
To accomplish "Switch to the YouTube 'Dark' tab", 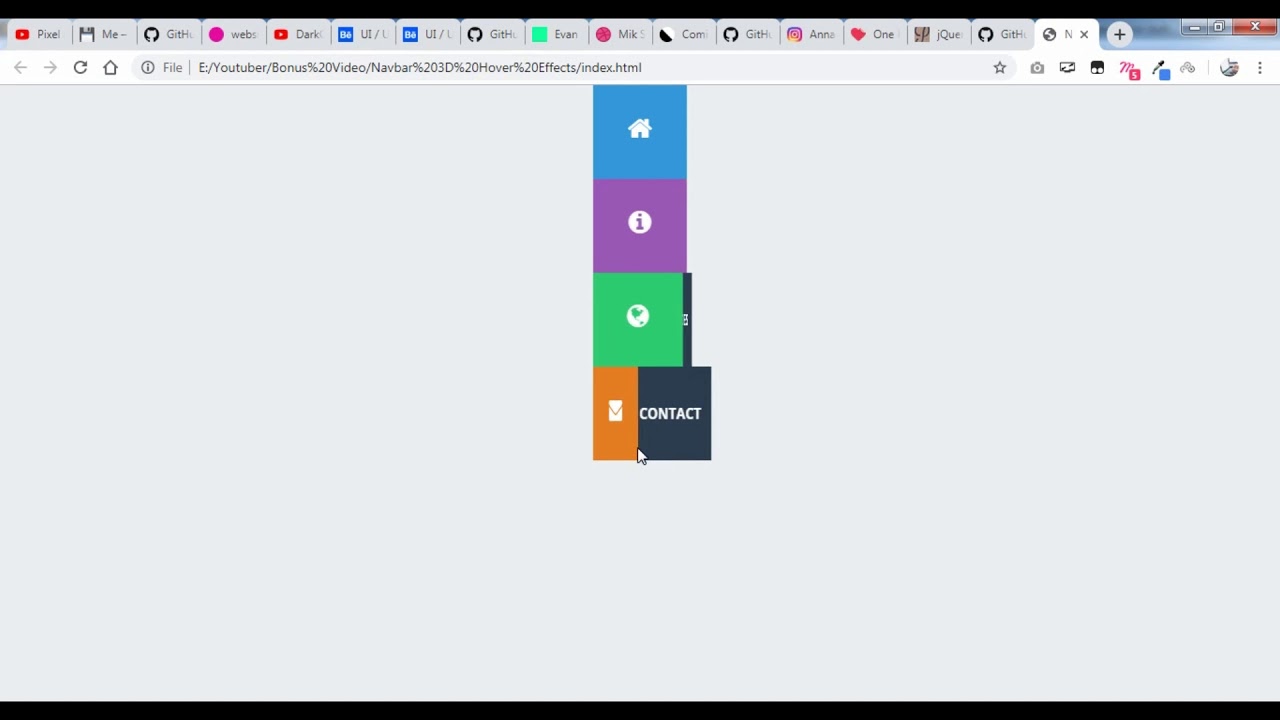I will [x=297, y=34].
